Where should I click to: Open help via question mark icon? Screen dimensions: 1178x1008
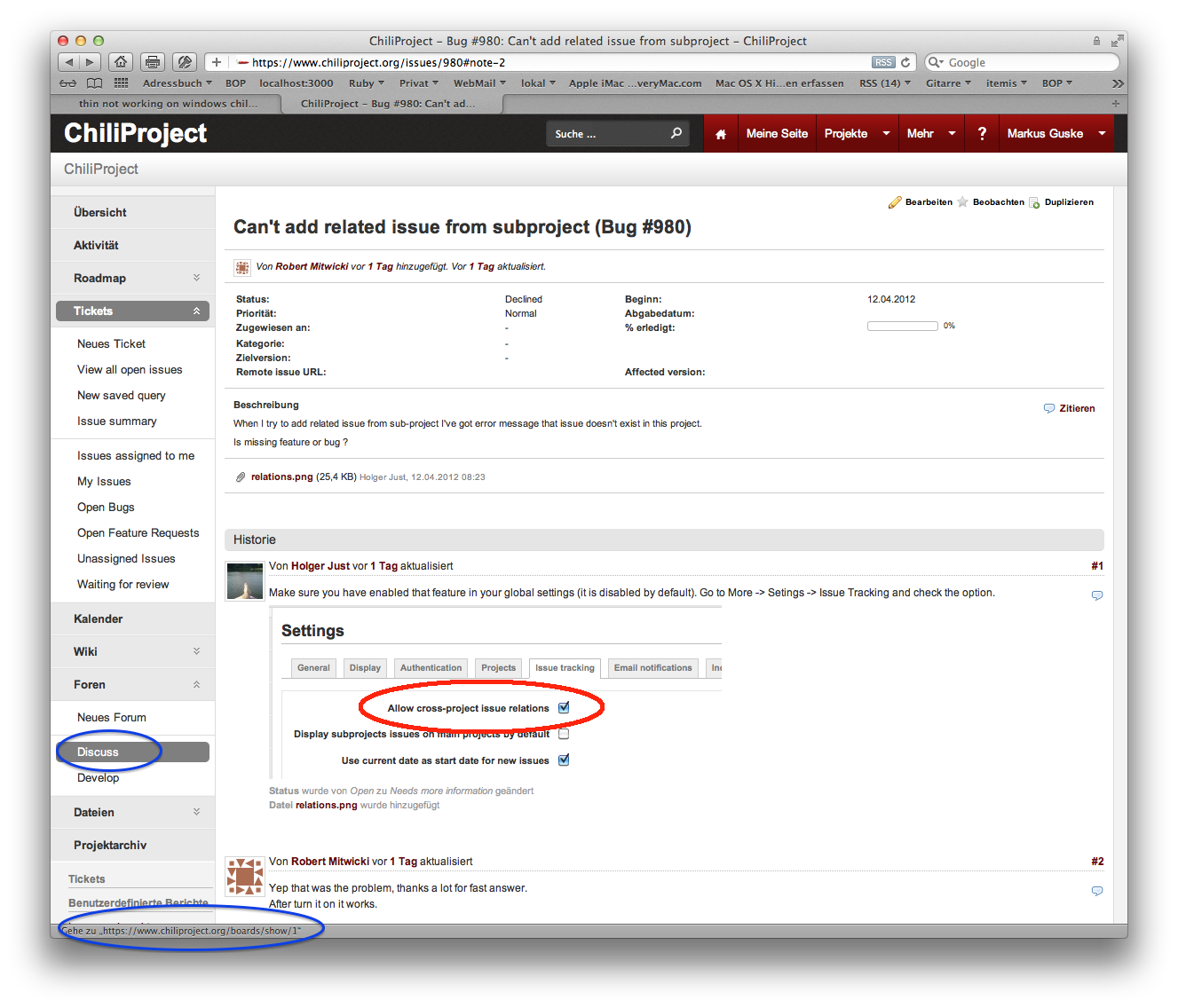tap(982, 133)
